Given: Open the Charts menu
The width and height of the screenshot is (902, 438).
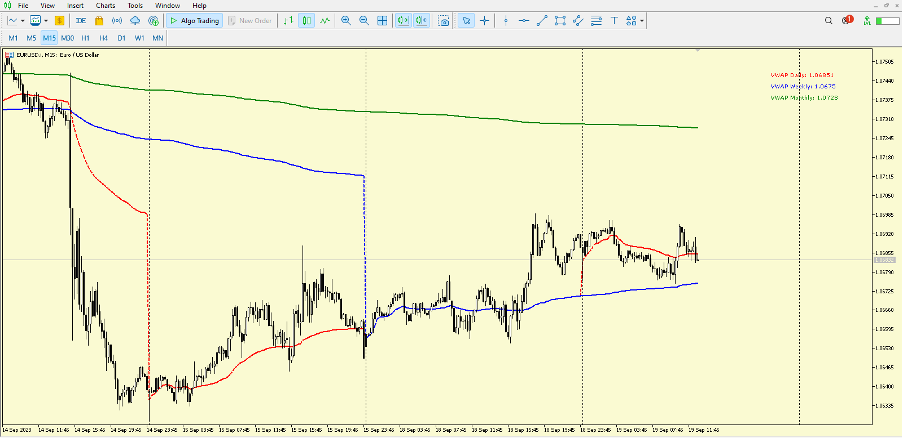Looking at the screenshot, I should pos(105,5).
